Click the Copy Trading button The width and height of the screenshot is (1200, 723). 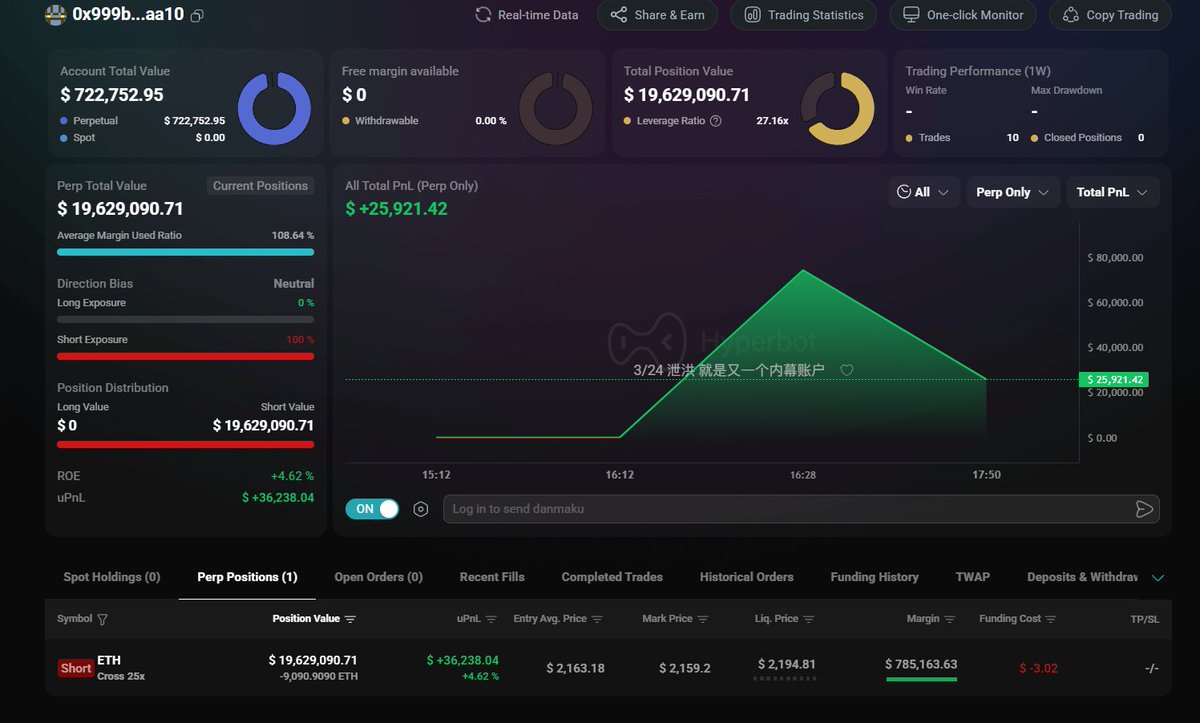[1110, 15]
